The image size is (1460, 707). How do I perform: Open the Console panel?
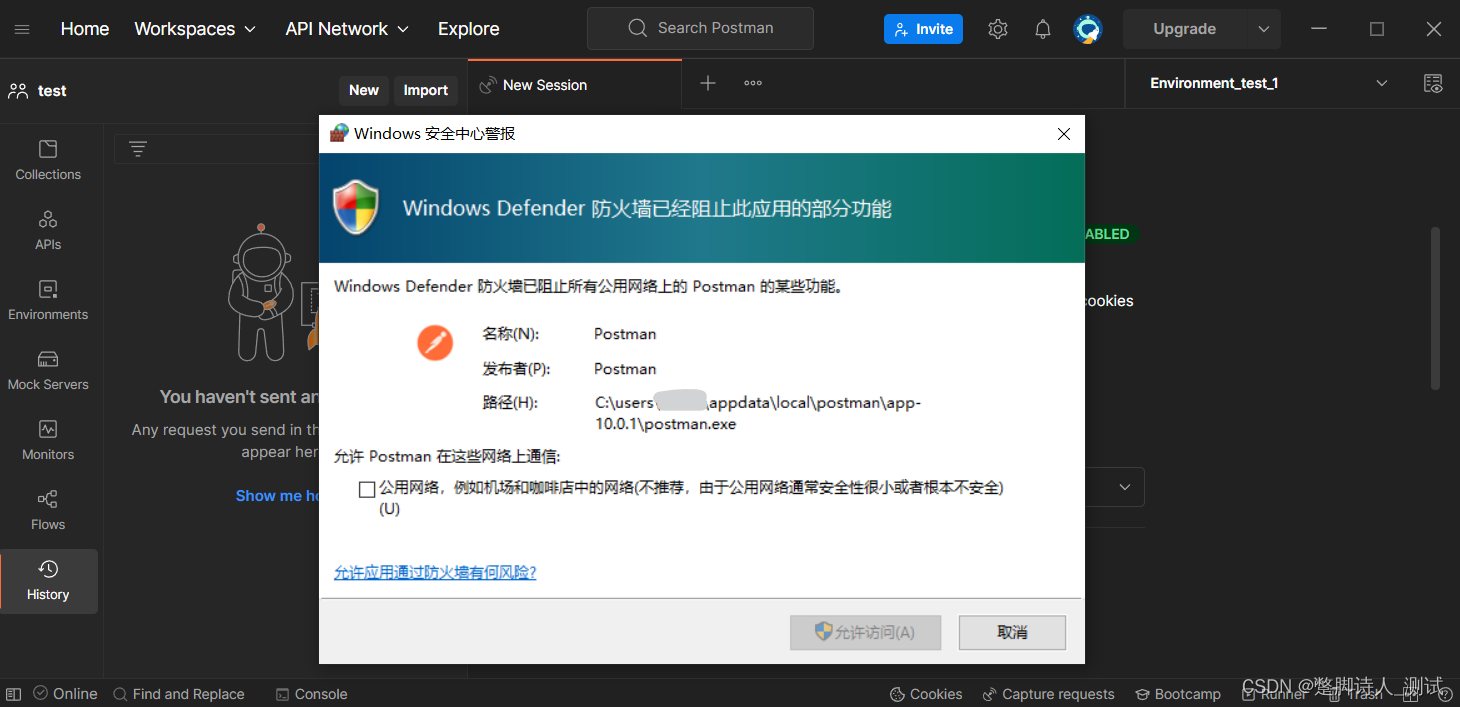(x=312, y=694)
